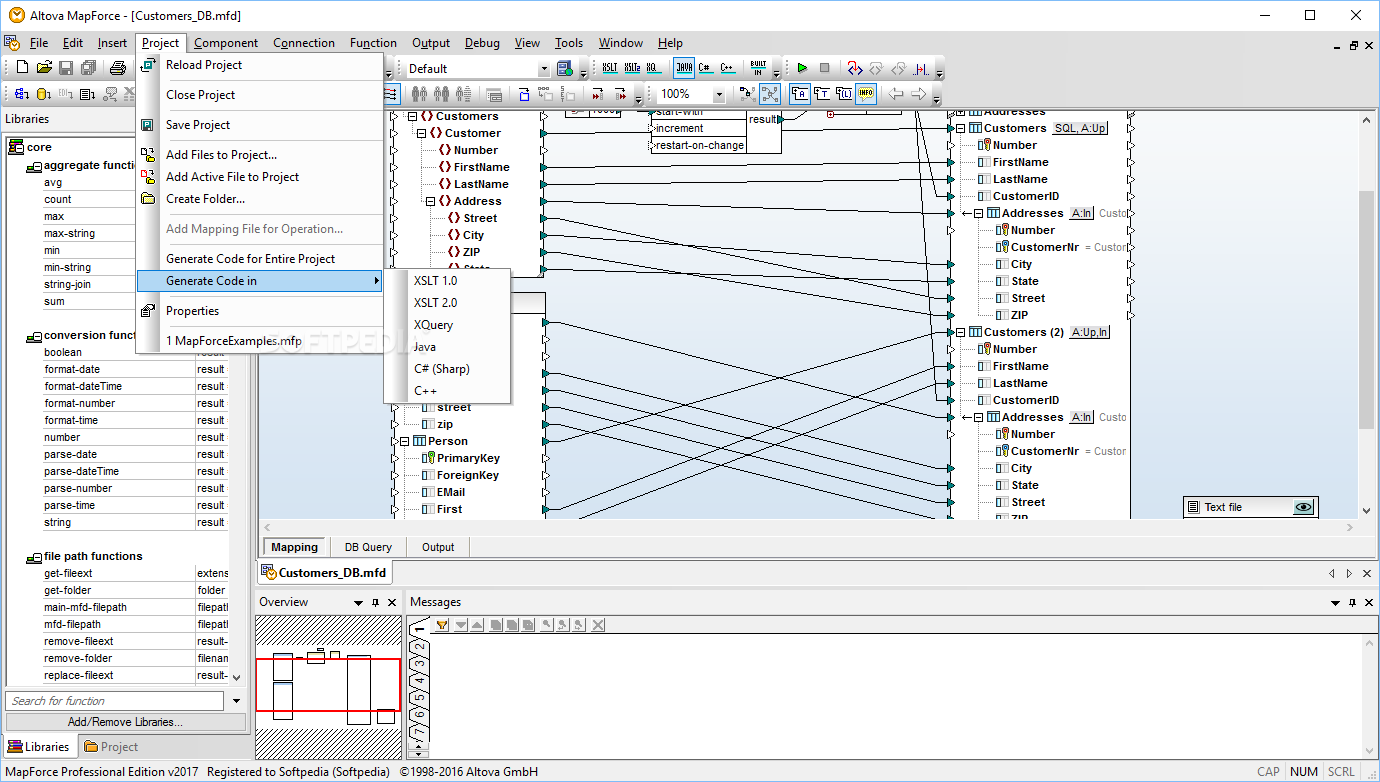Click A:Up,In button on Customers (2)

coord(1090,332)
